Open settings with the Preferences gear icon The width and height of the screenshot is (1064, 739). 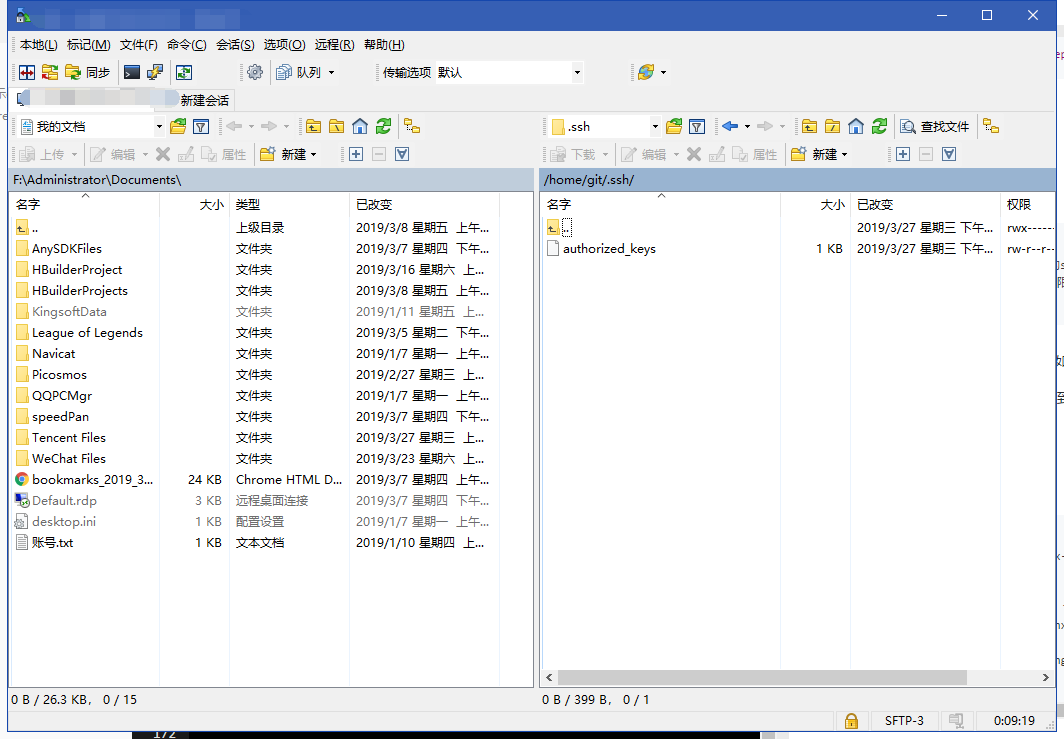[x=253, y=72]
